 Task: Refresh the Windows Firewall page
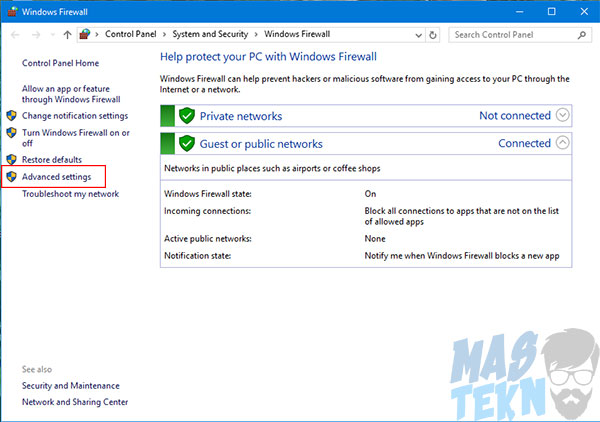pyautogui.click(x=433, y=35)
